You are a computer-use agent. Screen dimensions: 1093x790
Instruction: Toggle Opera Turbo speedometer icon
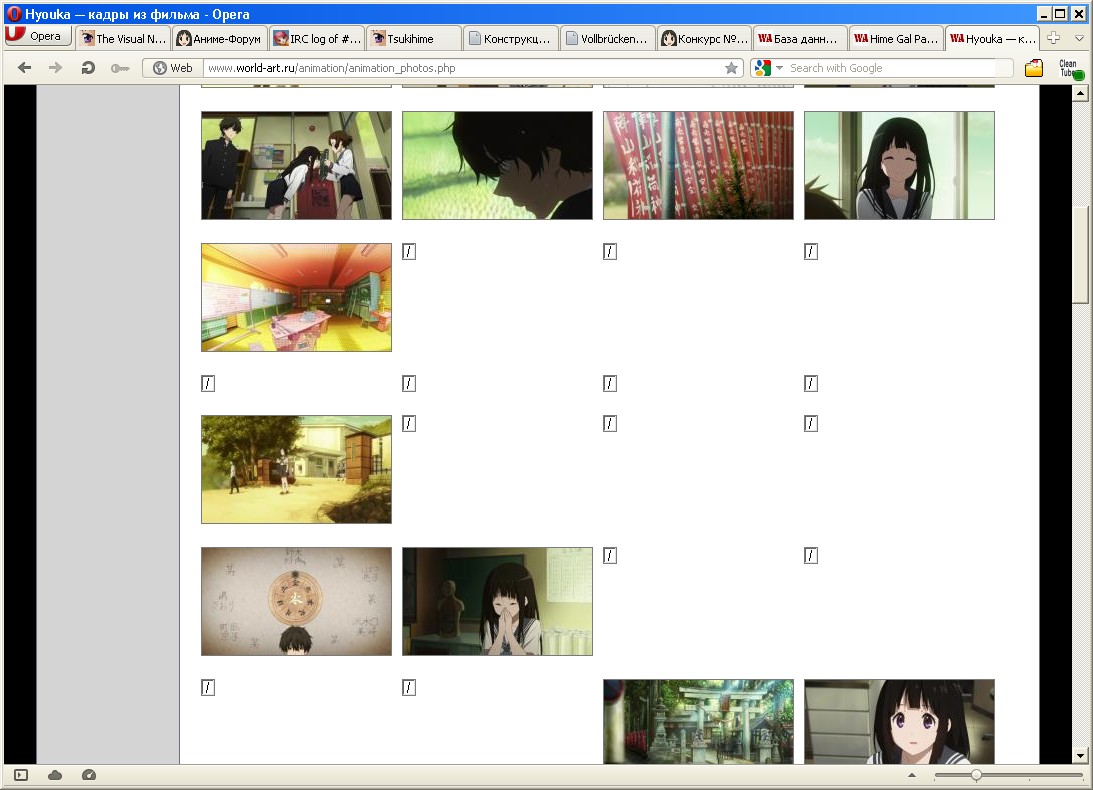tap(88, 775)
